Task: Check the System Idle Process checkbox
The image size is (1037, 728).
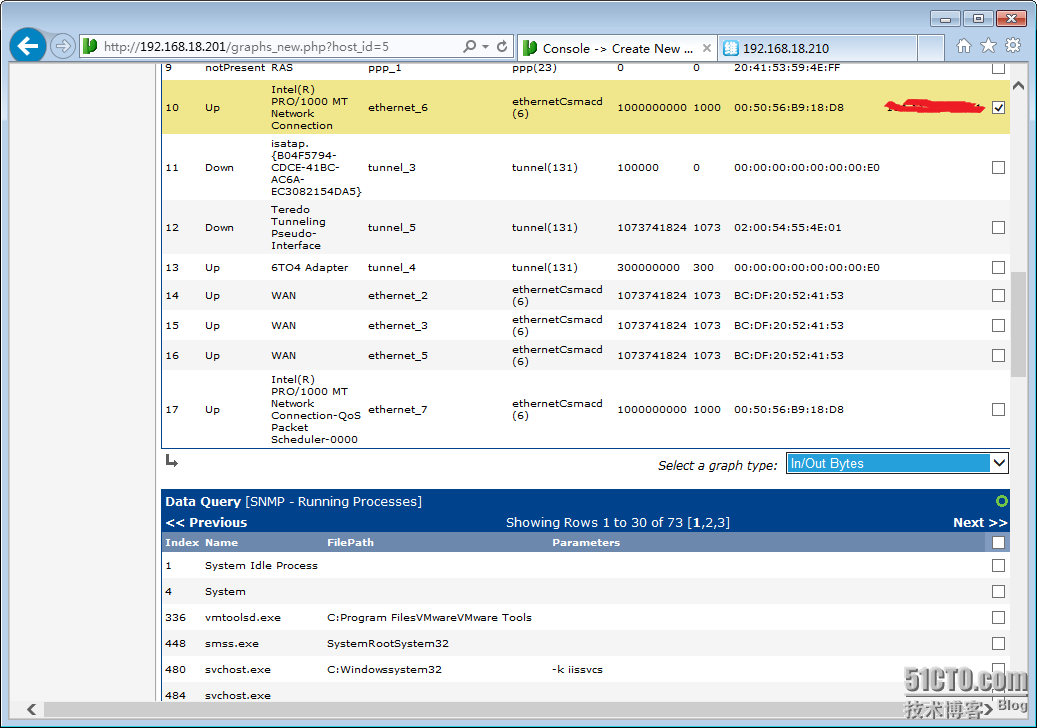Action: click(999, 566)
